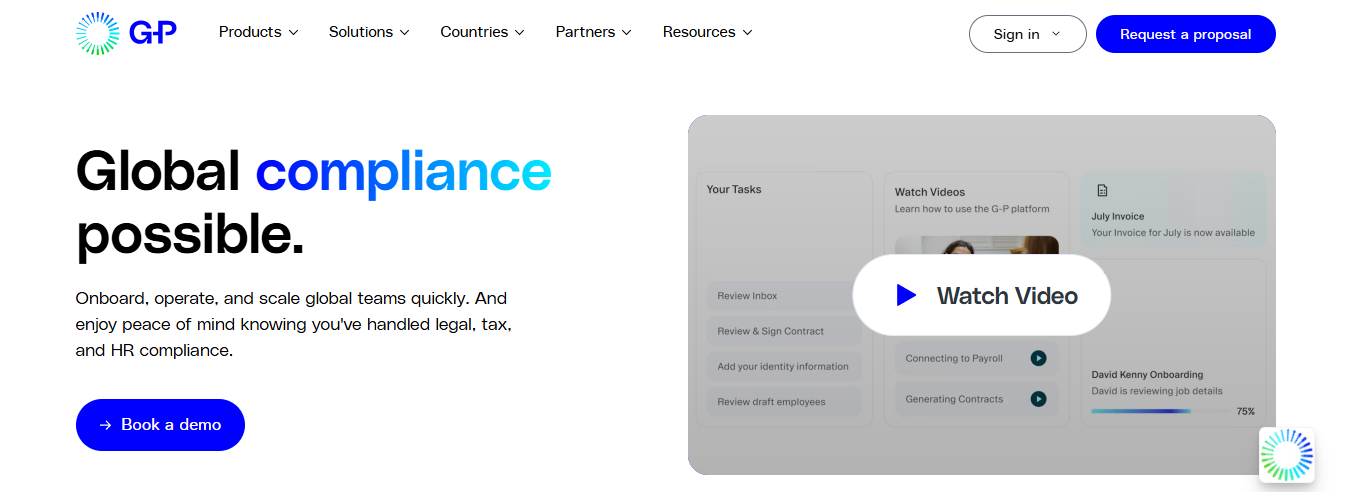The height and width of the screenshot is (492, 1348).
Task: Click the blue play triangle icon
Action: click(906, 295)
